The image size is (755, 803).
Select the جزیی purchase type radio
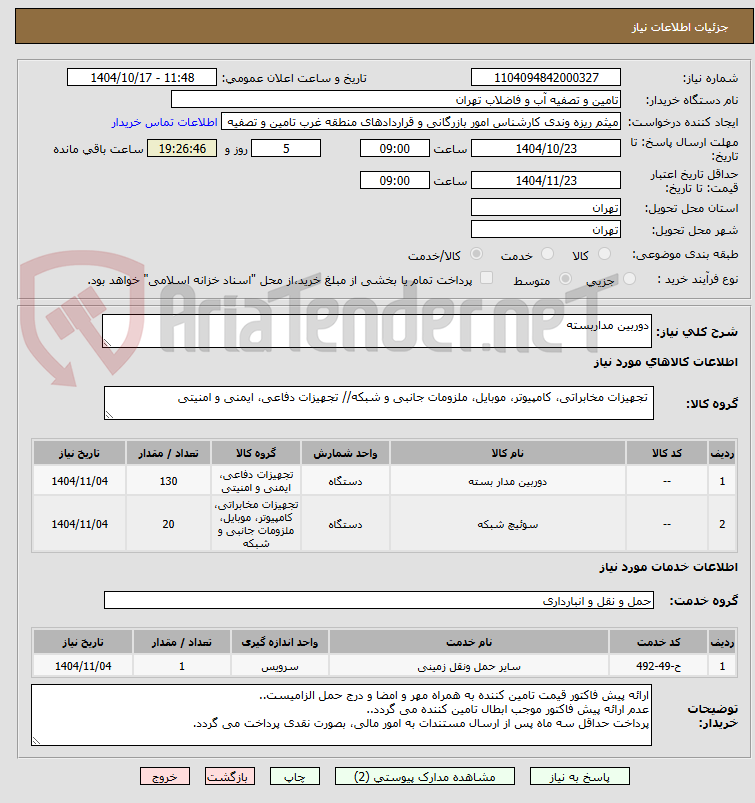tap(630, 279)
